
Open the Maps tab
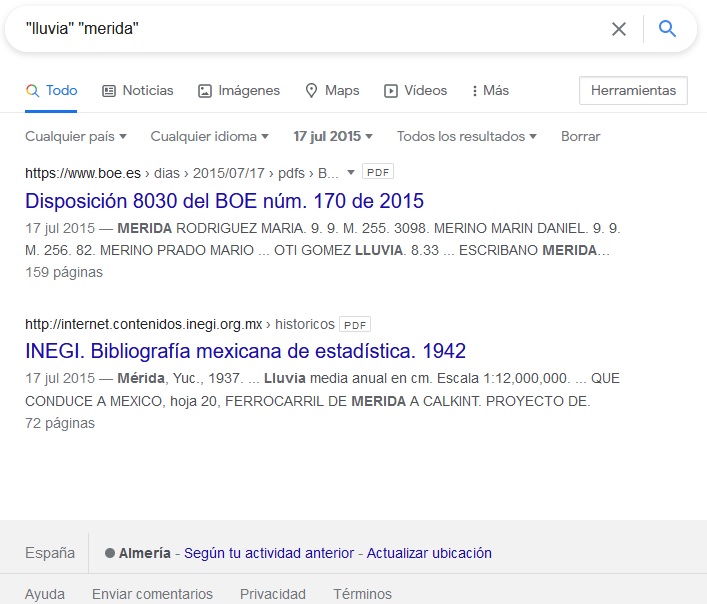tap(332, 91)
